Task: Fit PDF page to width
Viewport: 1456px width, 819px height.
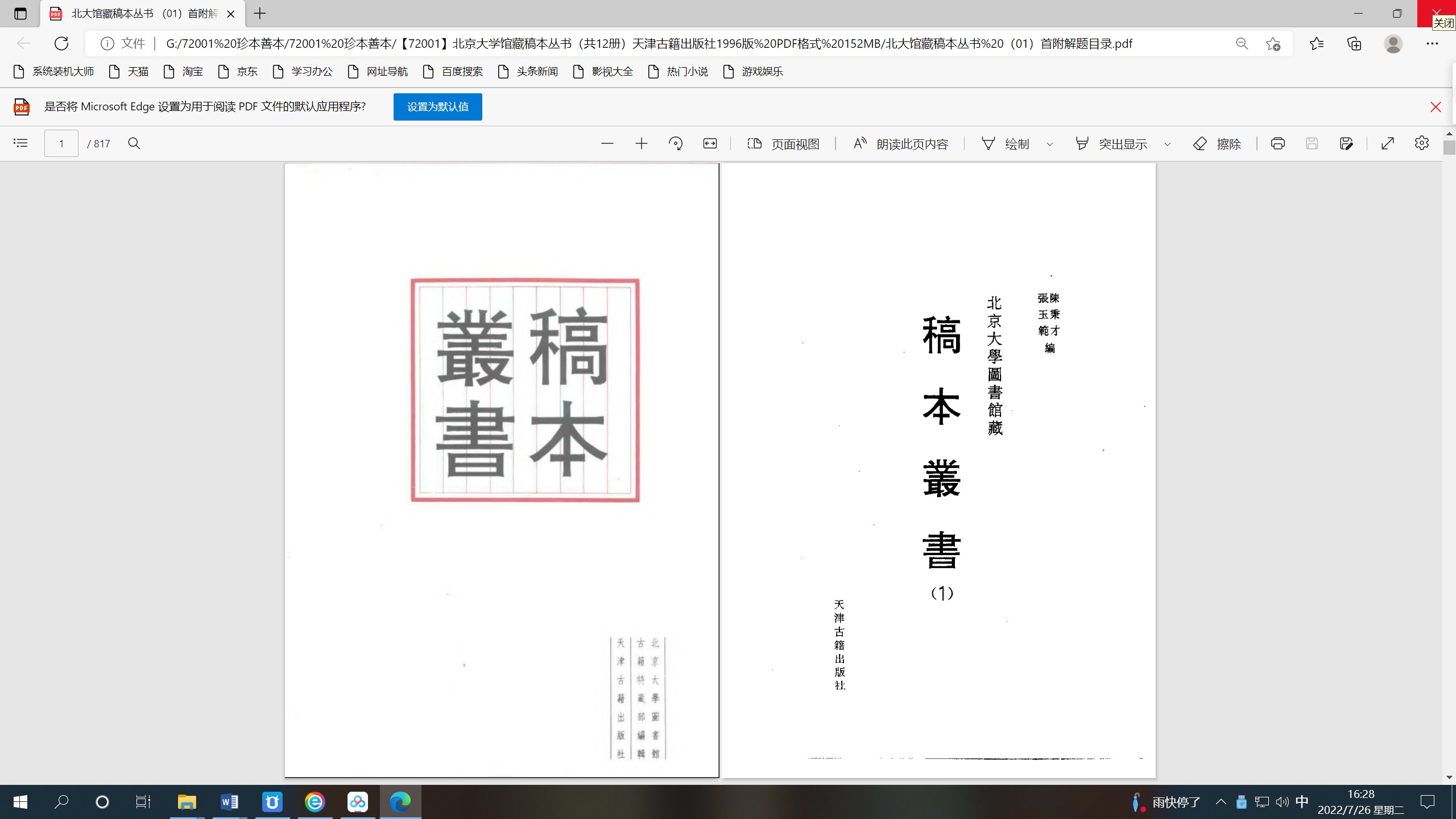Action: (710, 143)
